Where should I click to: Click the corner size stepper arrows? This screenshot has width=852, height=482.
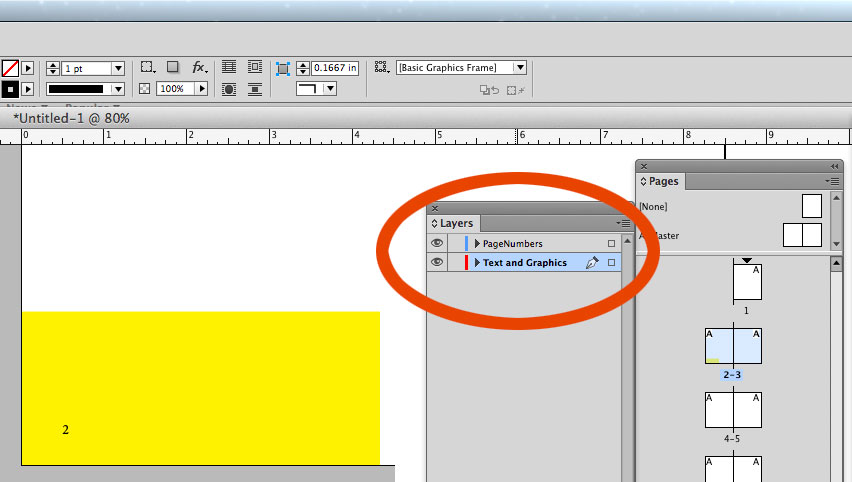(303, 68)
